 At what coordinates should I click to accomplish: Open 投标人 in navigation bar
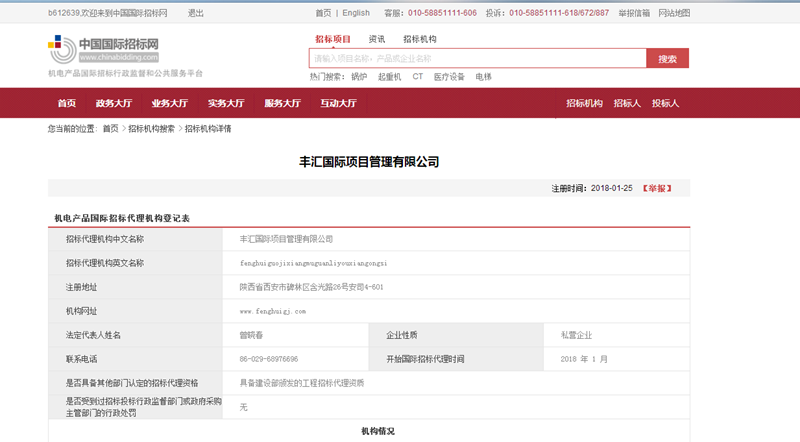point(665,103)
